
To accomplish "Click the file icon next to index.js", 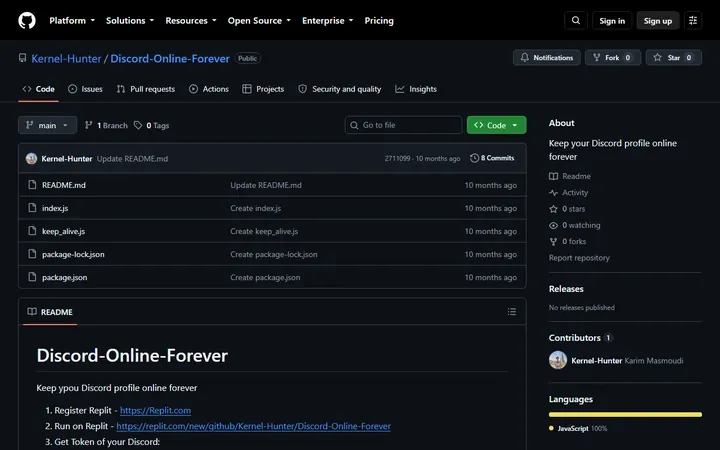I will 32,208.
